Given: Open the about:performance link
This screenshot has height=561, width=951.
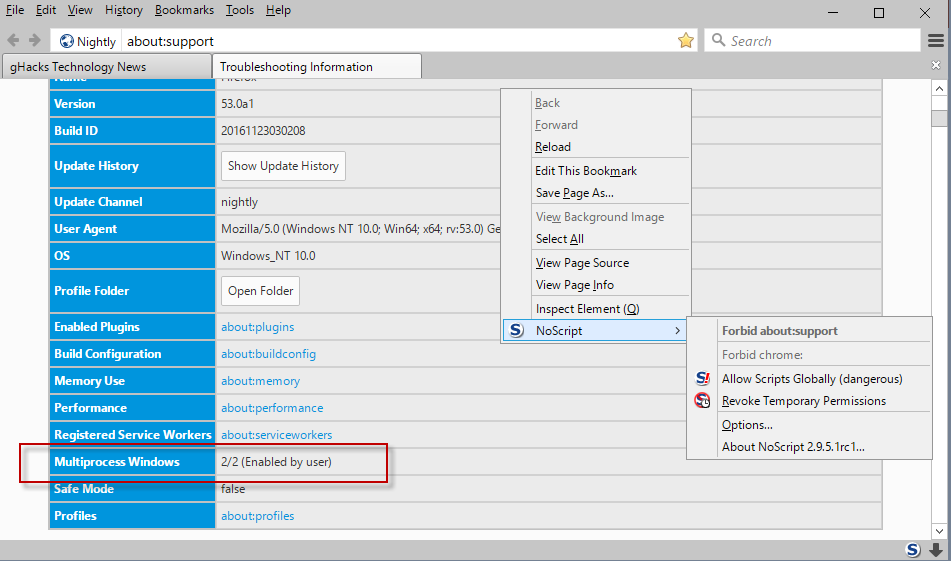Looking at the screenshot, I should 272,408.
